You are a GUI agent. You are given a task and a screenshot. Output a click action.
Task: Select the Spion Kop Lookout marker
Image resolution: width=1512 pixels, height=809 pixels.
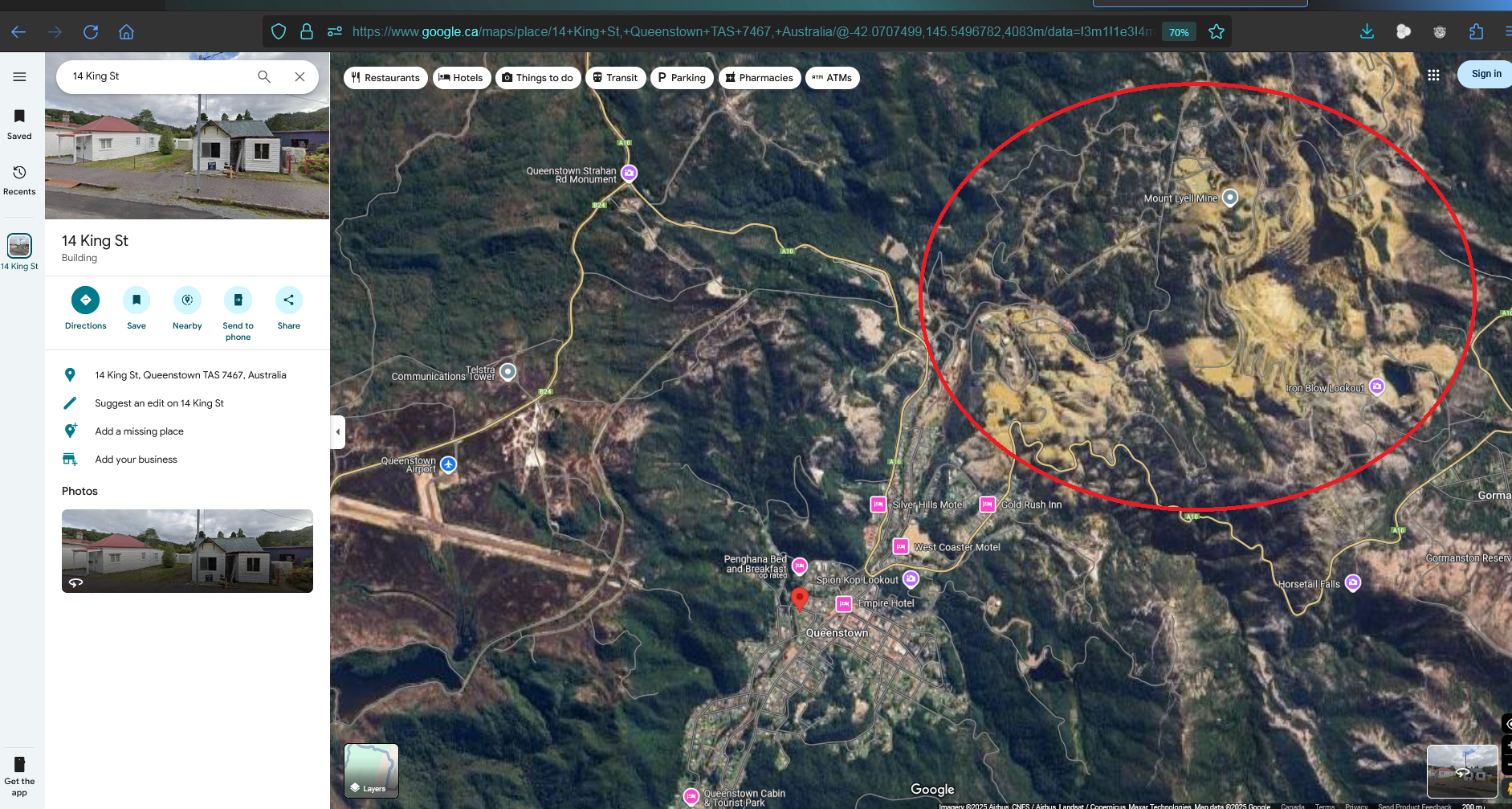[911, 578]
